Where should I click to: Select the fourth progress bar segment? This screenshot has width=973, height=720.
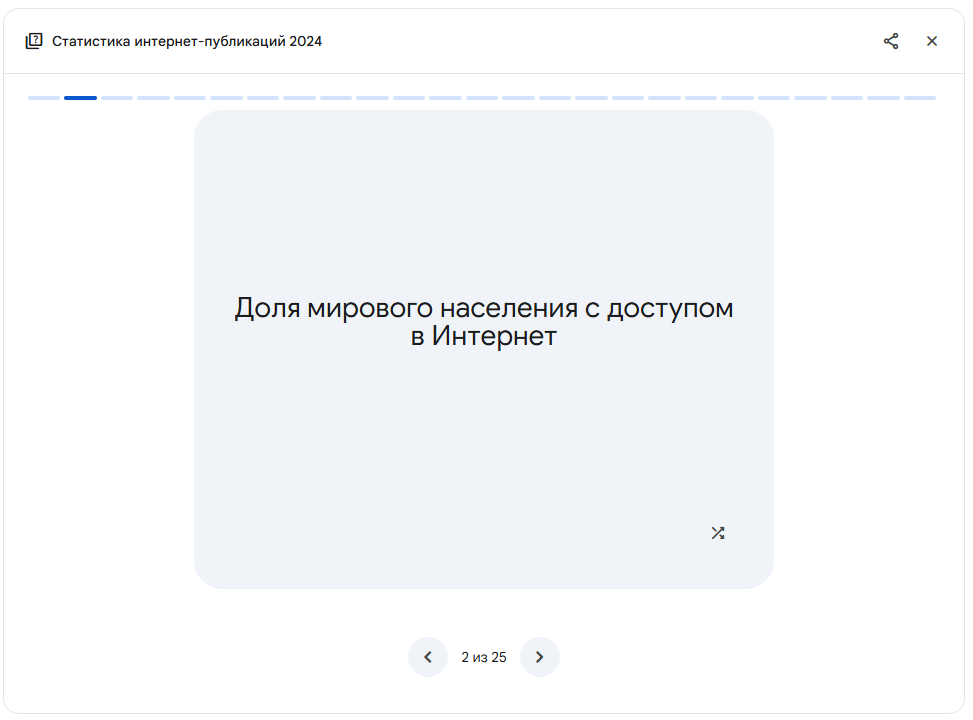[153, 98]
